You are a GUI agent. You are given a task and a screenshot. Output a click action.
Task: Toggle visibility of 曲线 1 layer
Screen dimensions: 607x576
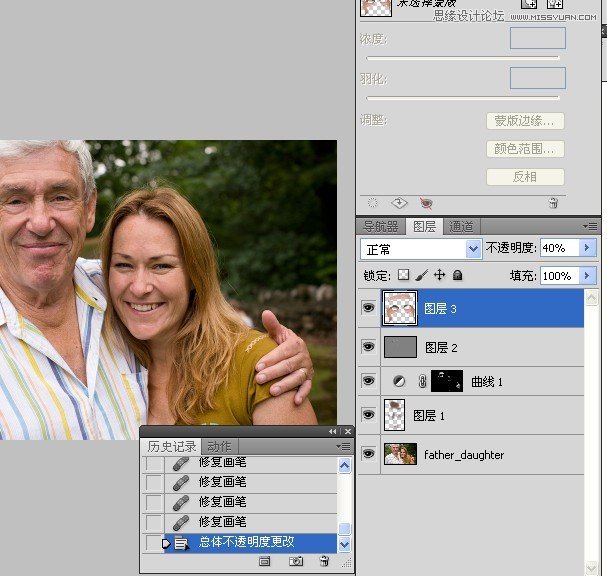(369, 381)
